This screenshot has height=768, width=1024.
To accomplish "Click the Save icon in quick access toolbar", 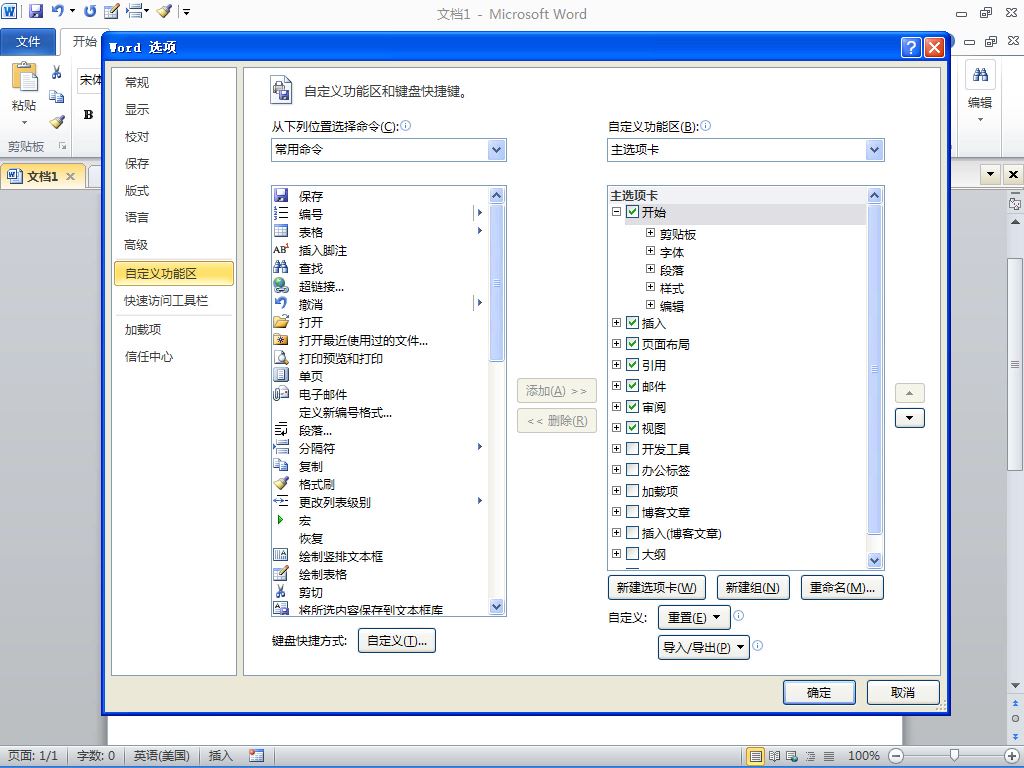I will (x=35, y=11).
